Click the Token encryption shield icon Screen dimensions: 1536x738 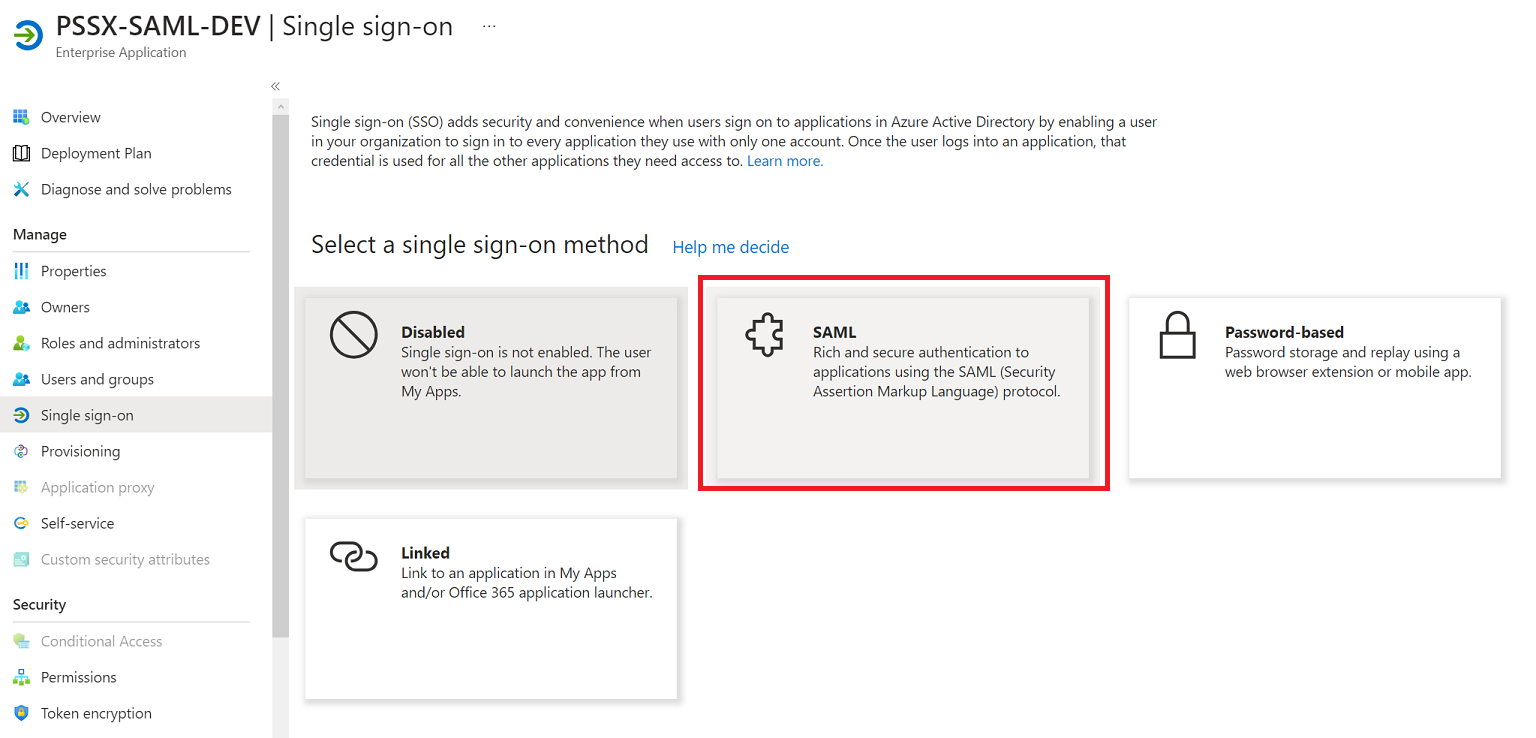tap(21, 713)
